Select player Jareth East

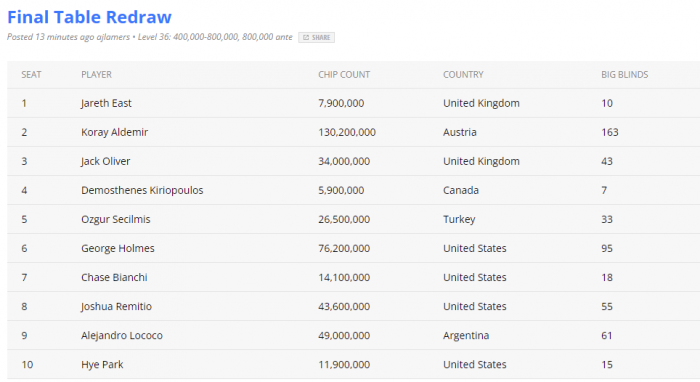coord(106,103)
